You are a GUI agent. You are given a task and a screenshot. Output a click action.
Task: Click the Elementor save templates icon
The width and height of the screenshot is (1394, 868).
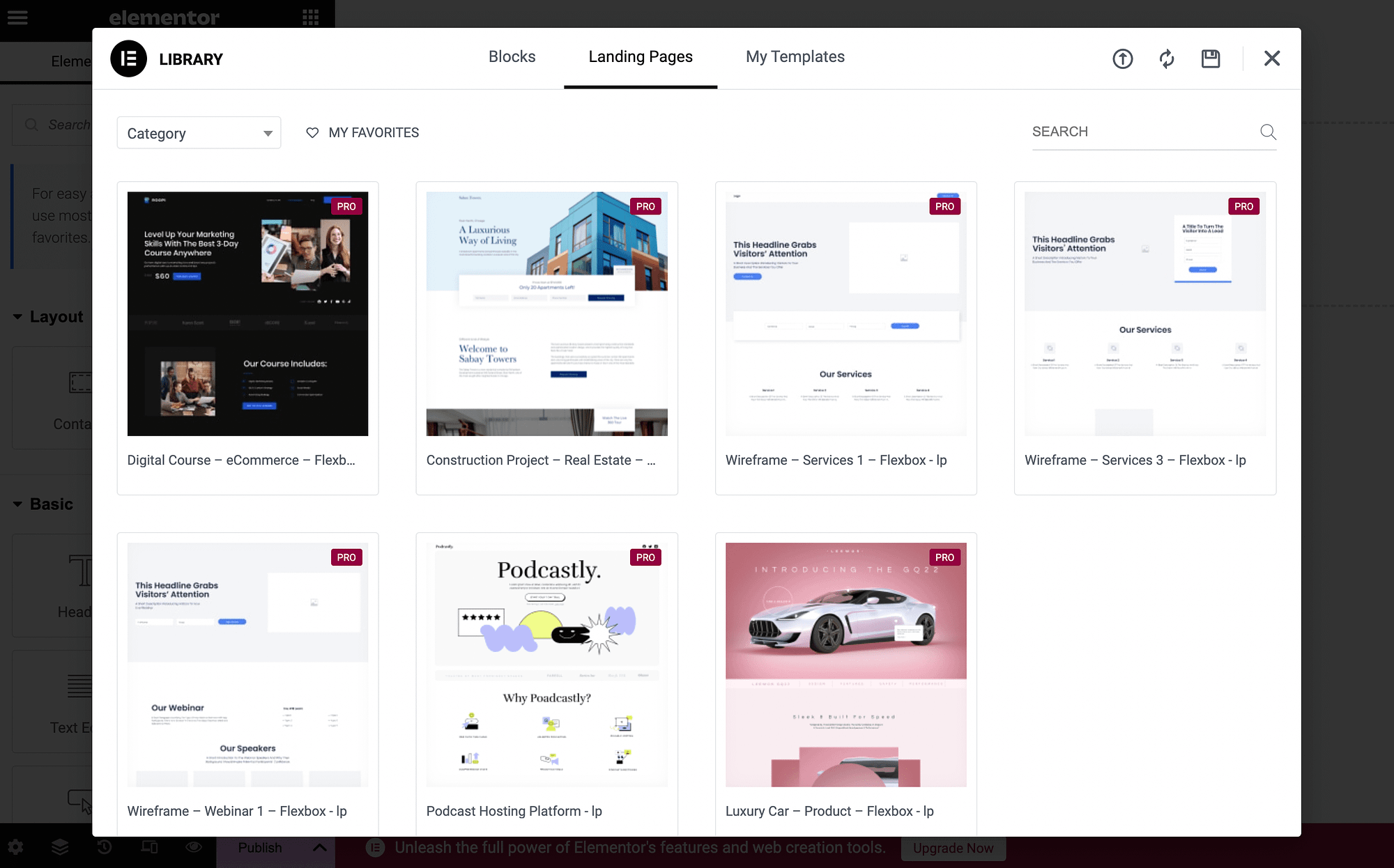1210,58
